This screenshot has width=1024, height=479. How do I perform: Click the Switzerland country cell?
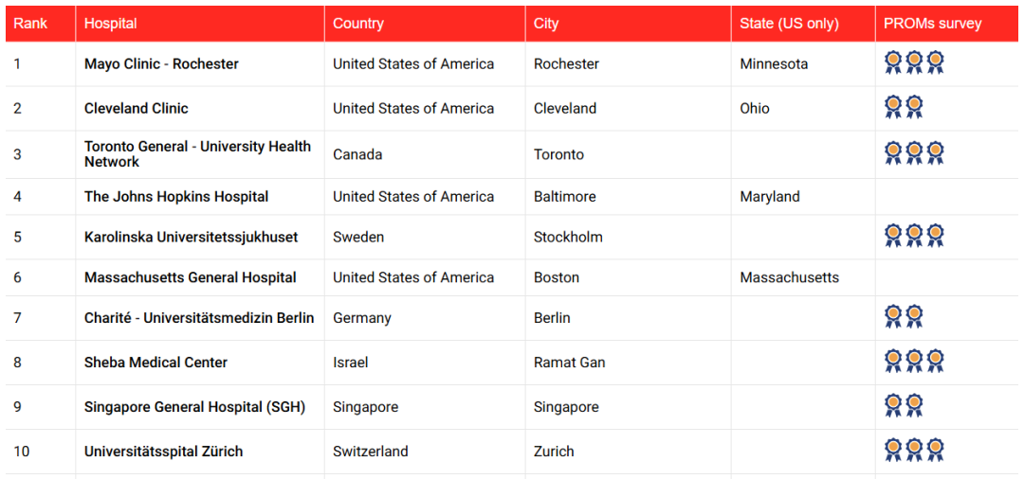(370, 452)
